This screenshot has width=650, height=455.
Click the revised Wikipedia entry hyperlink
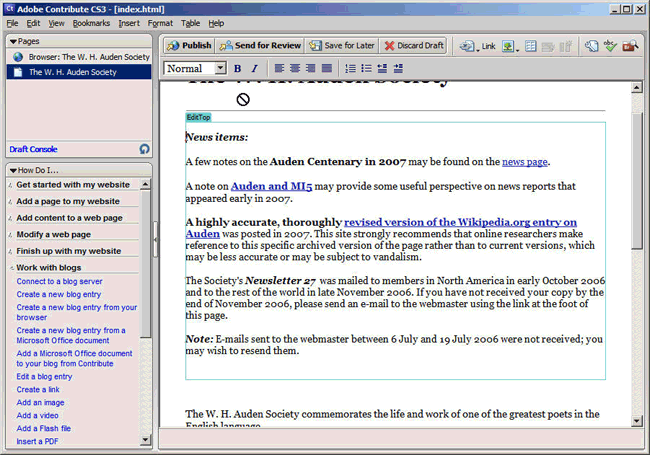460,222
